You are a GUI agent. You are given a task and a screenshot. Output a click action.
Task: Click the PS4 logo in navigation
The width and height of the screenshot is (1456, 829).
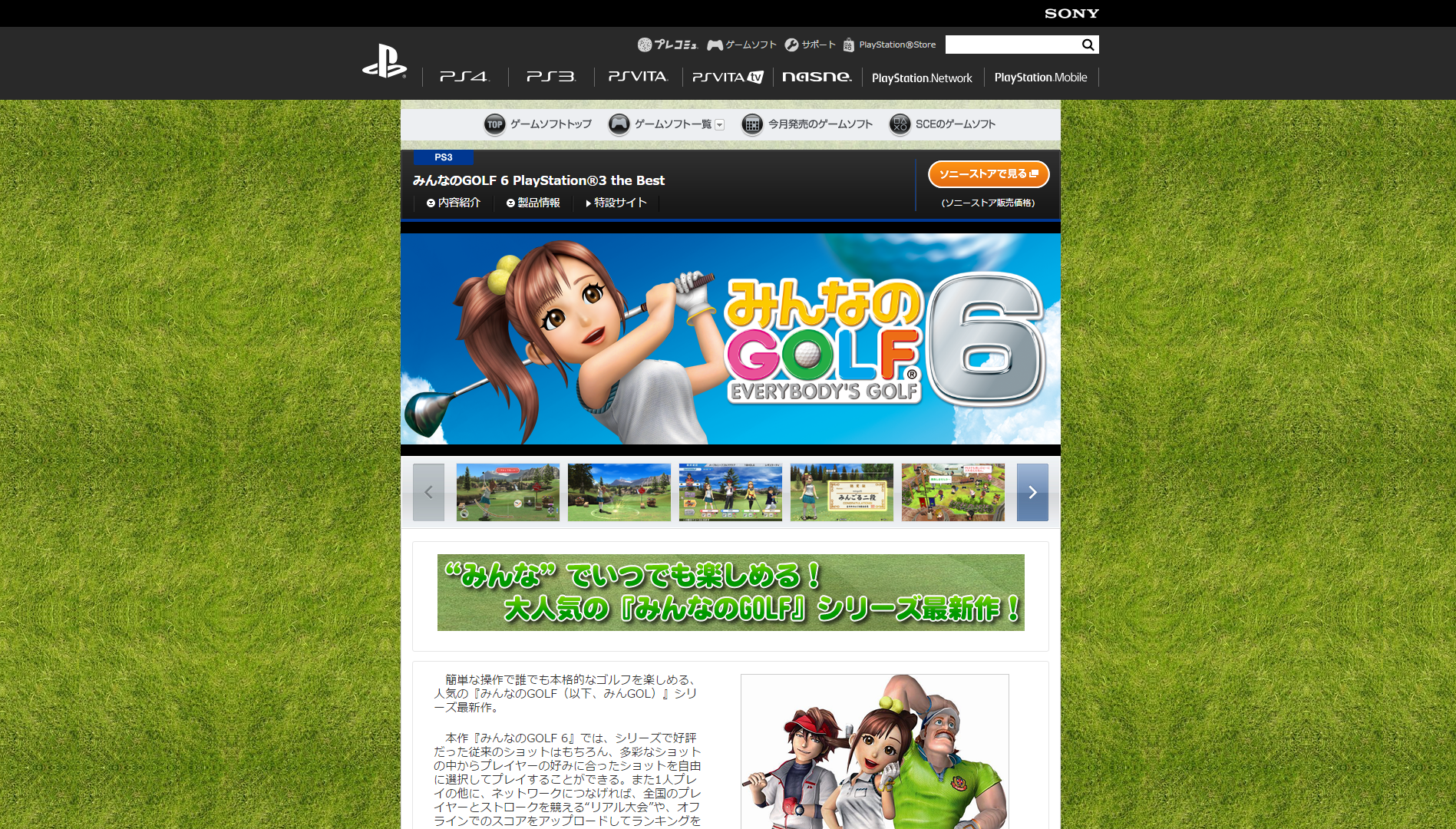(464, 77)
